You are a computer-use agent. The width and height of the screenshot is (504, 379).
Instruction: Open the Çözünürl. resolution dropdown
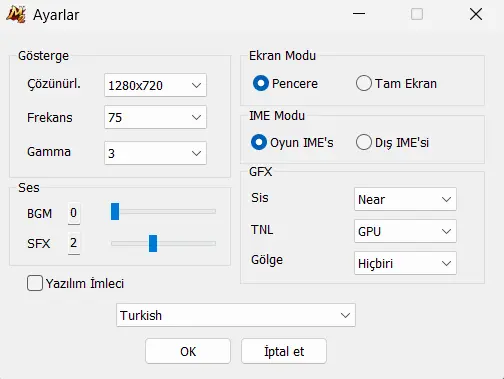pos(155,85)
